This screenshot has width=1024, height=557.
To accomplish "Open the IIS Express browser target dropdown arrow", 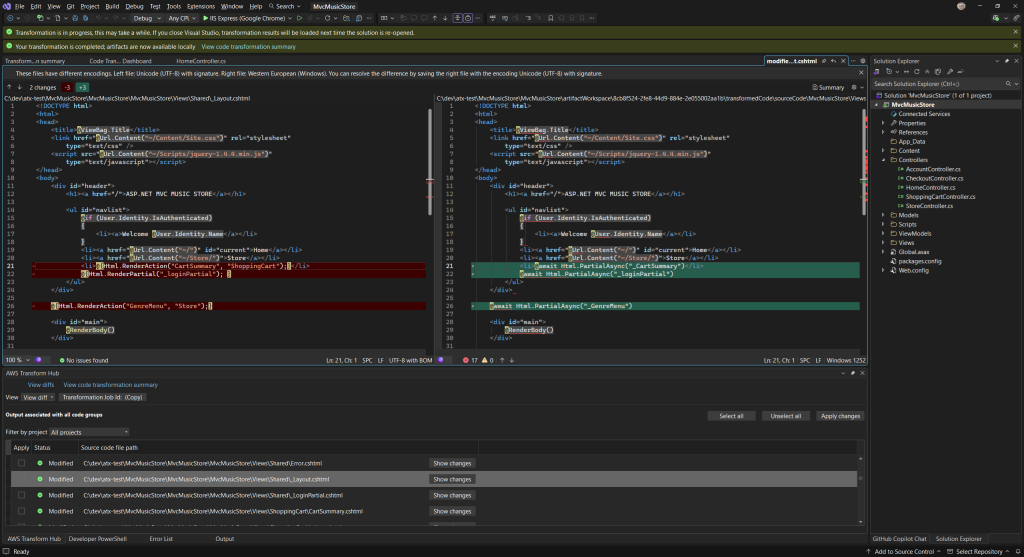I will (x=290, y=18).
